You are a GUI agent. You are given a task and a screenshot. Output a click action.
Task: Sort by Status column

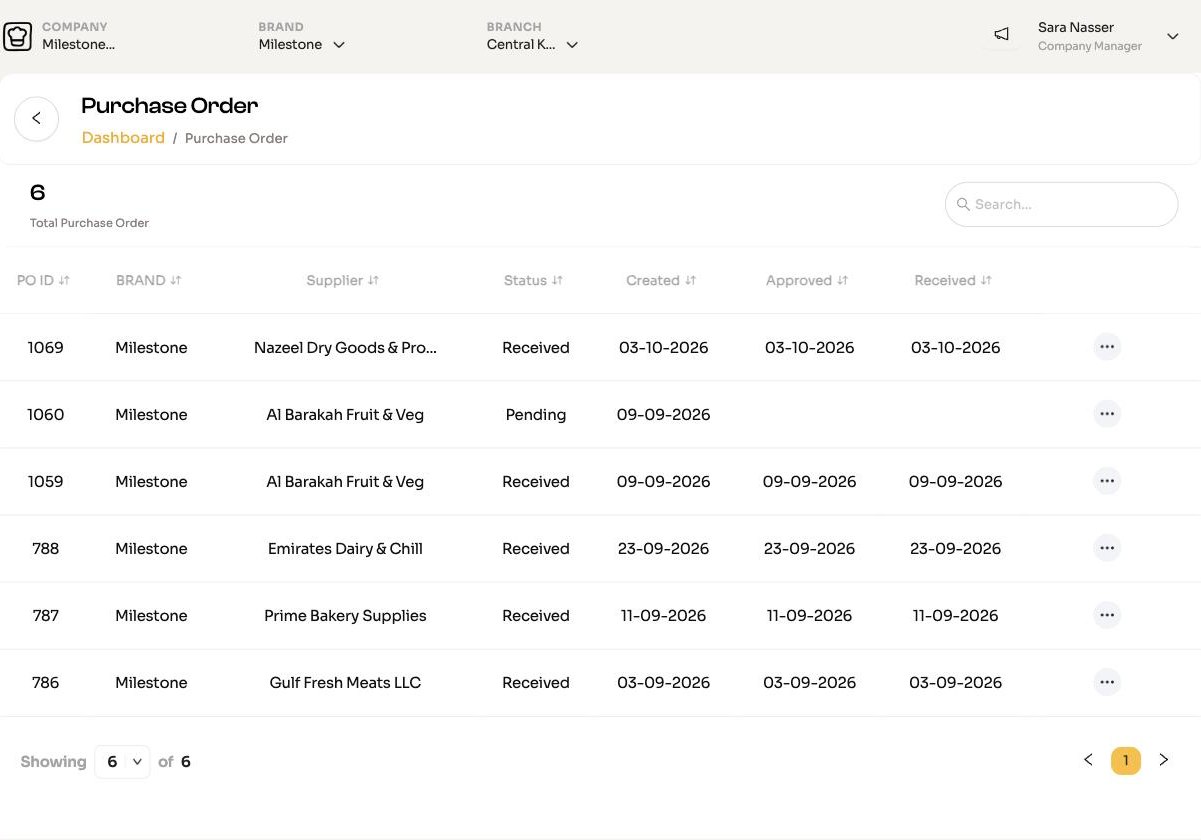point(557,281)
